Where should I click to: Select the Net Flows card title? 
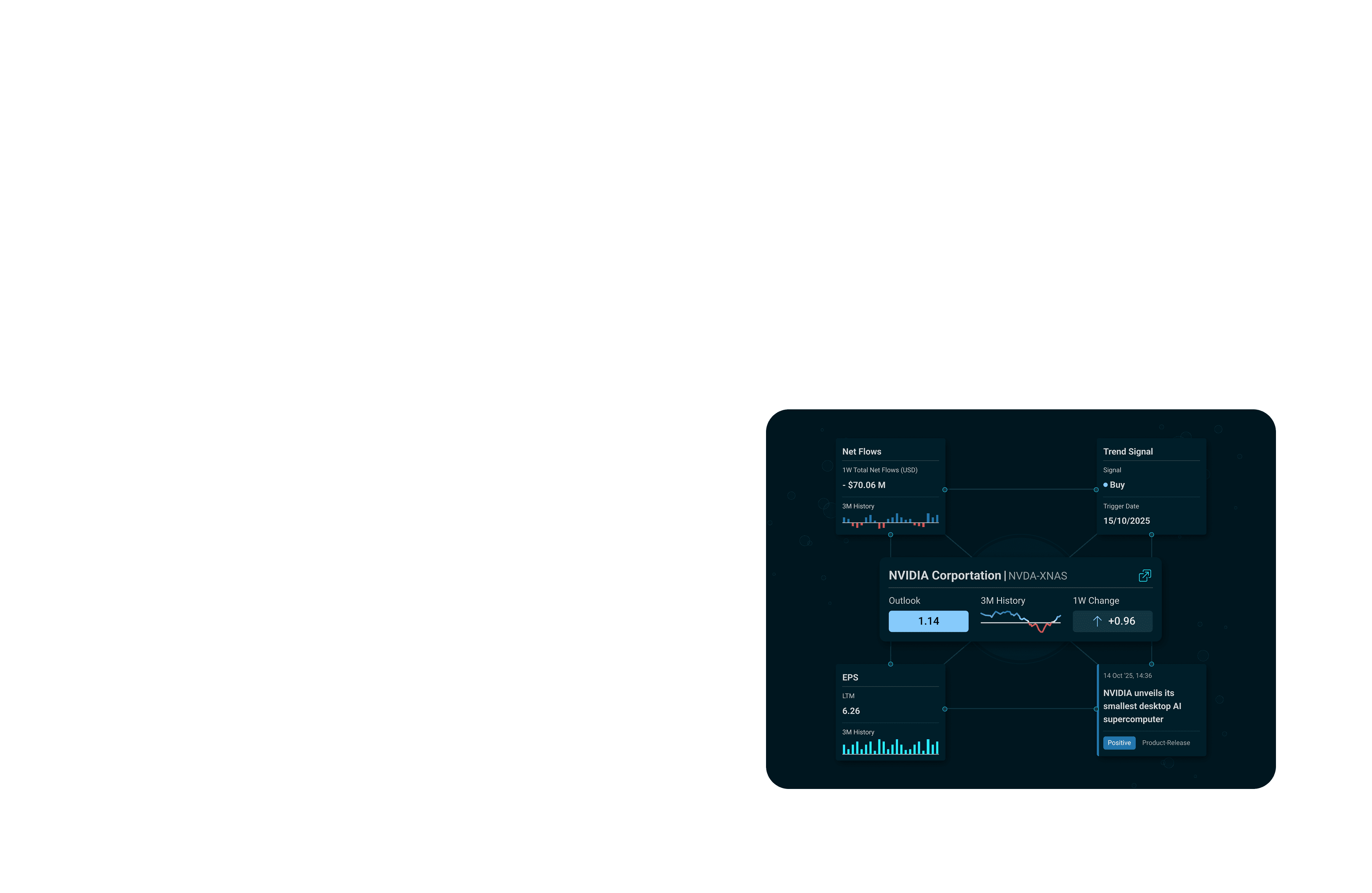coord(861,451)
